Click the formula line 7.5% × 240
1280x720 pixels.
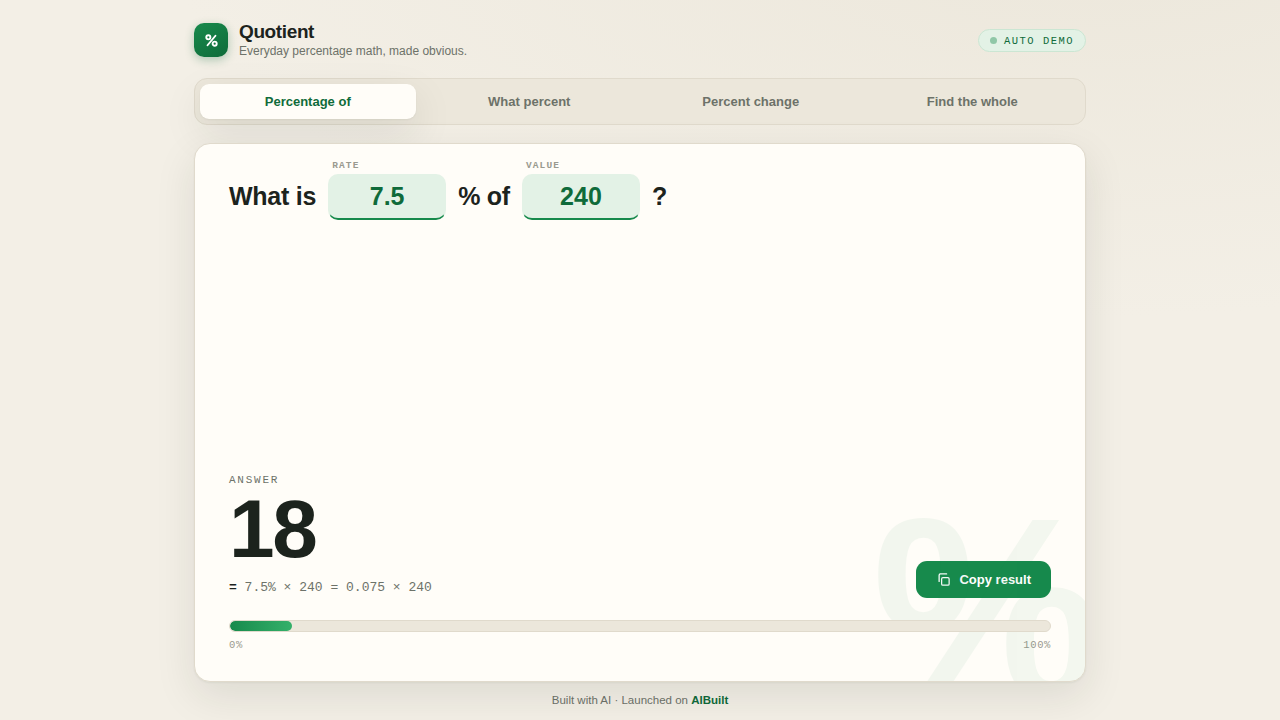331,587
